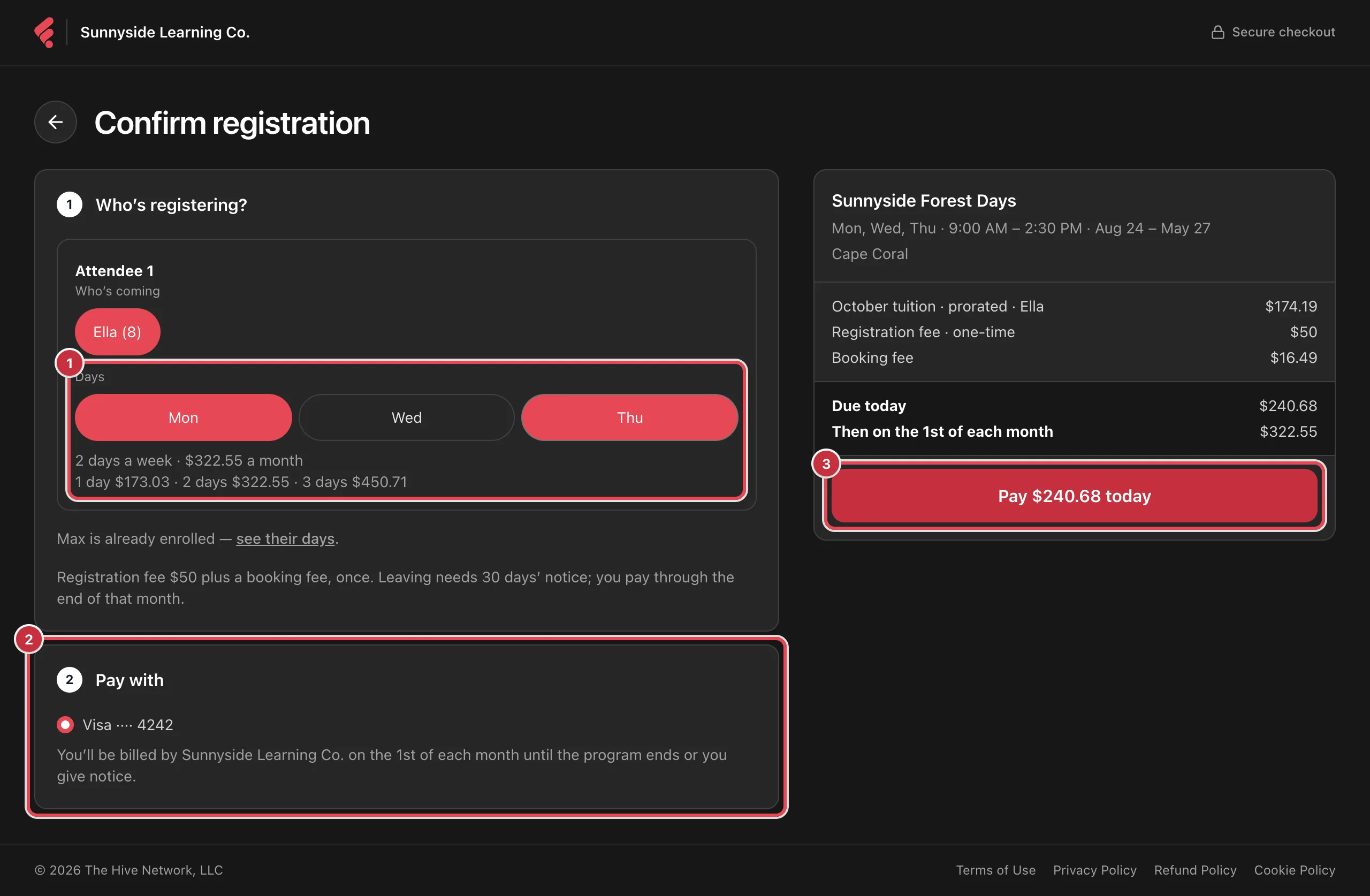Open the Cookie Policy footer link

pyautogui.click(x=1295, y=870)
